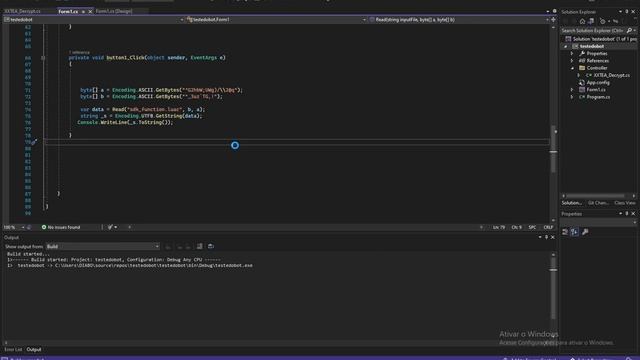Expand the Form1.cs node
The height and width of the screenshot is (360, 640).
coord(572,90)
